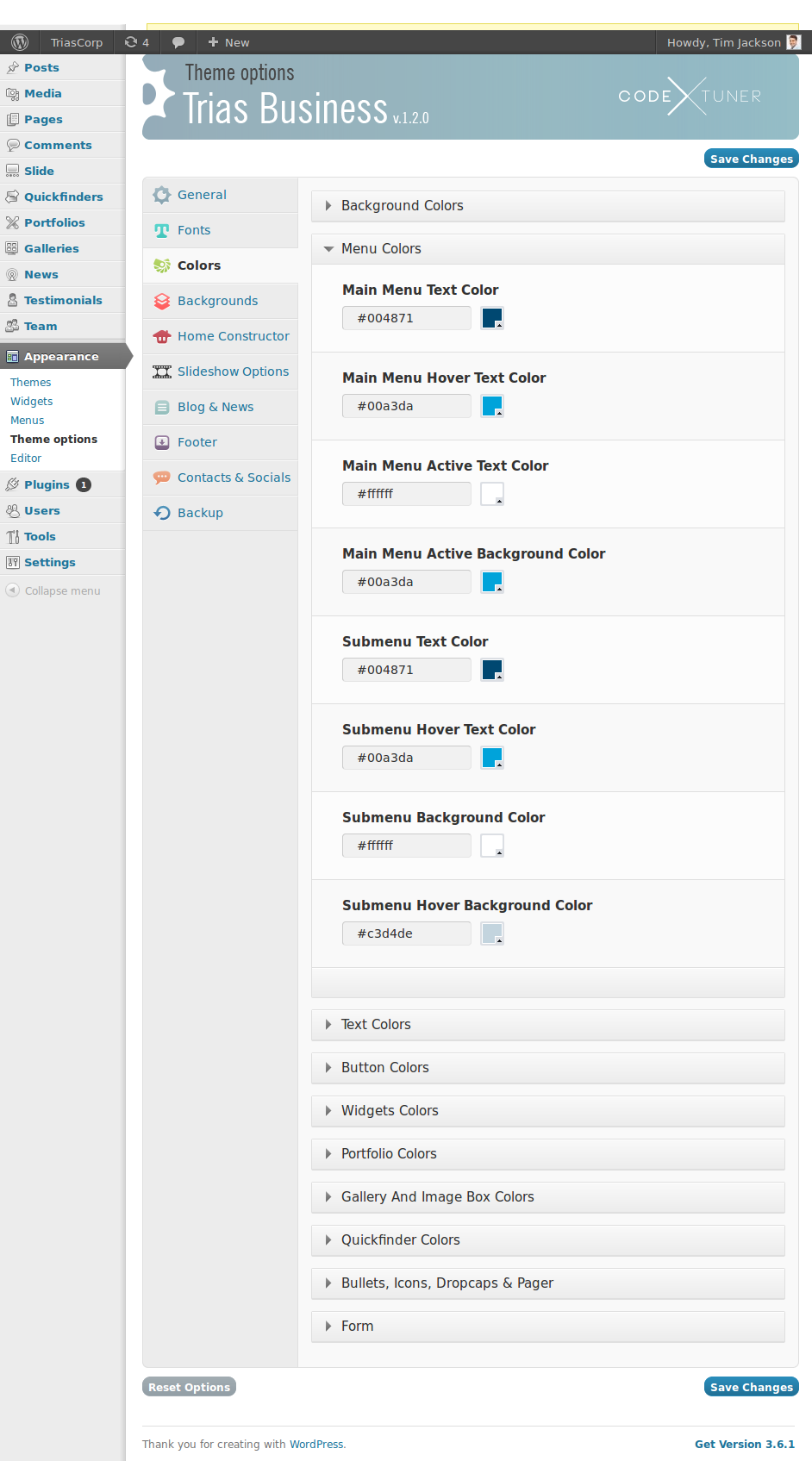This screenshot has height=1461, width=812.
Task: Expand the Portfolio Colors section
Action: point(547,1154)
